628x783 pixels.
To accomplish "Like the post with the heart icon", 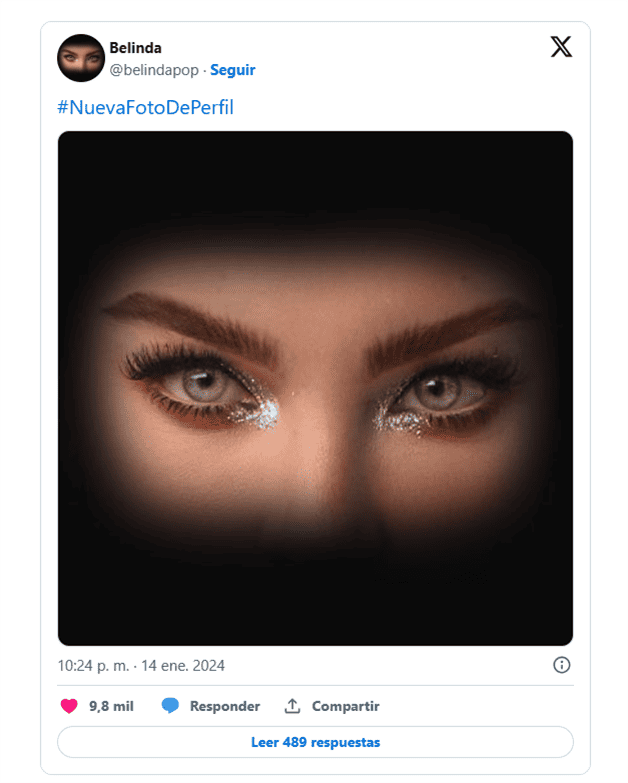I will (x=69, y=706).
